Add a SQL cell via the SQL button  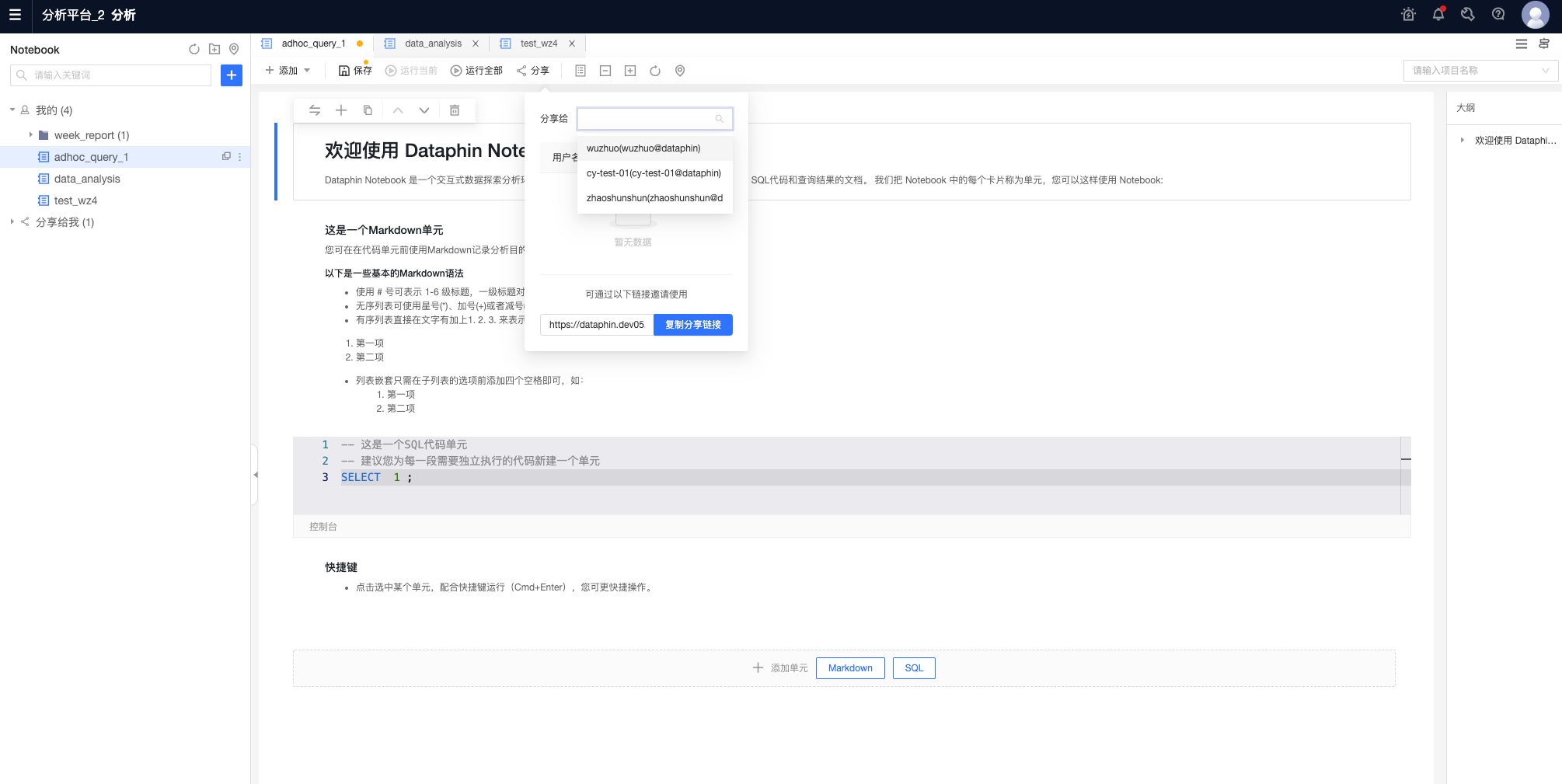[913, 667]
